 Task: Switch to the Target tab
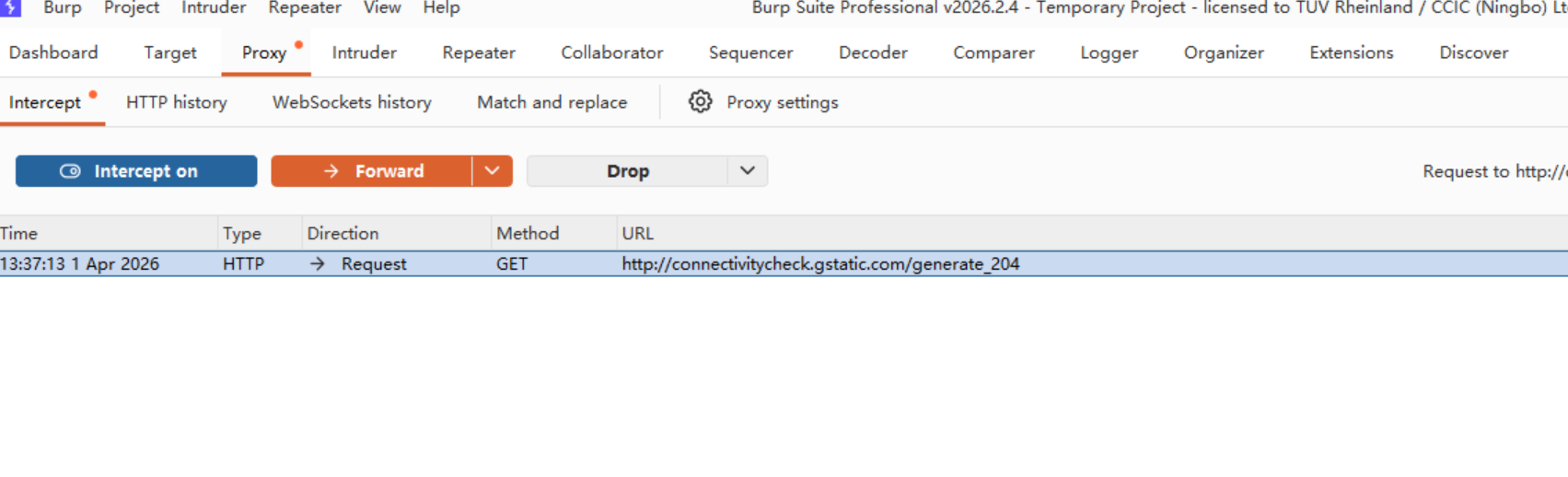click(170, 52)
